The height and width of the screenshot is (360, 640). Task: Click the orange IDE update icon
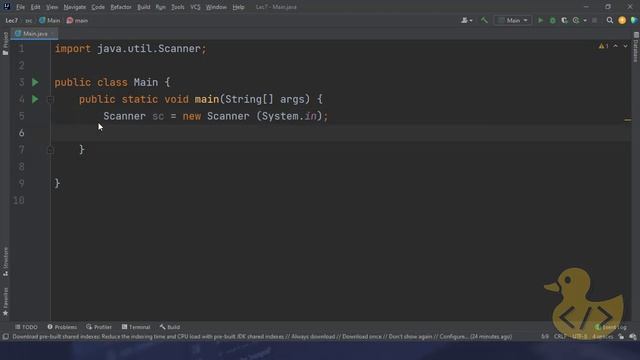[x=622, y=20]
